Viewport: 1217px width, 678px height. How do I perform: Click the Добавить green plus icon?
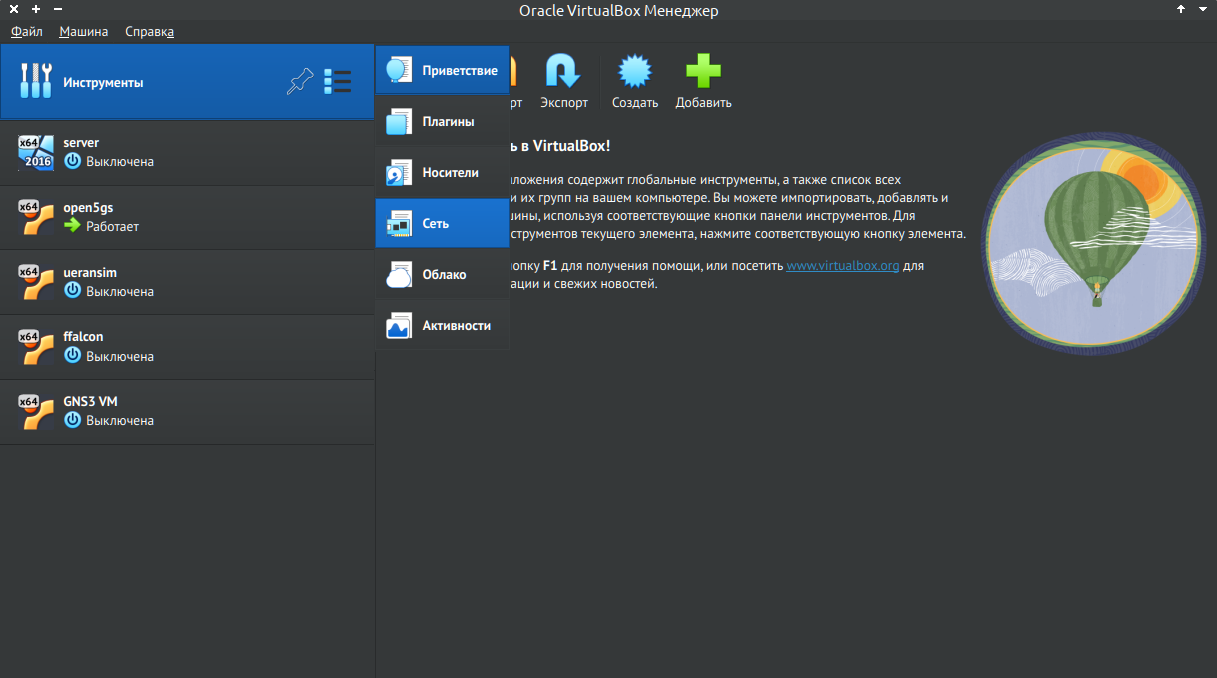[x=703, y=72]
